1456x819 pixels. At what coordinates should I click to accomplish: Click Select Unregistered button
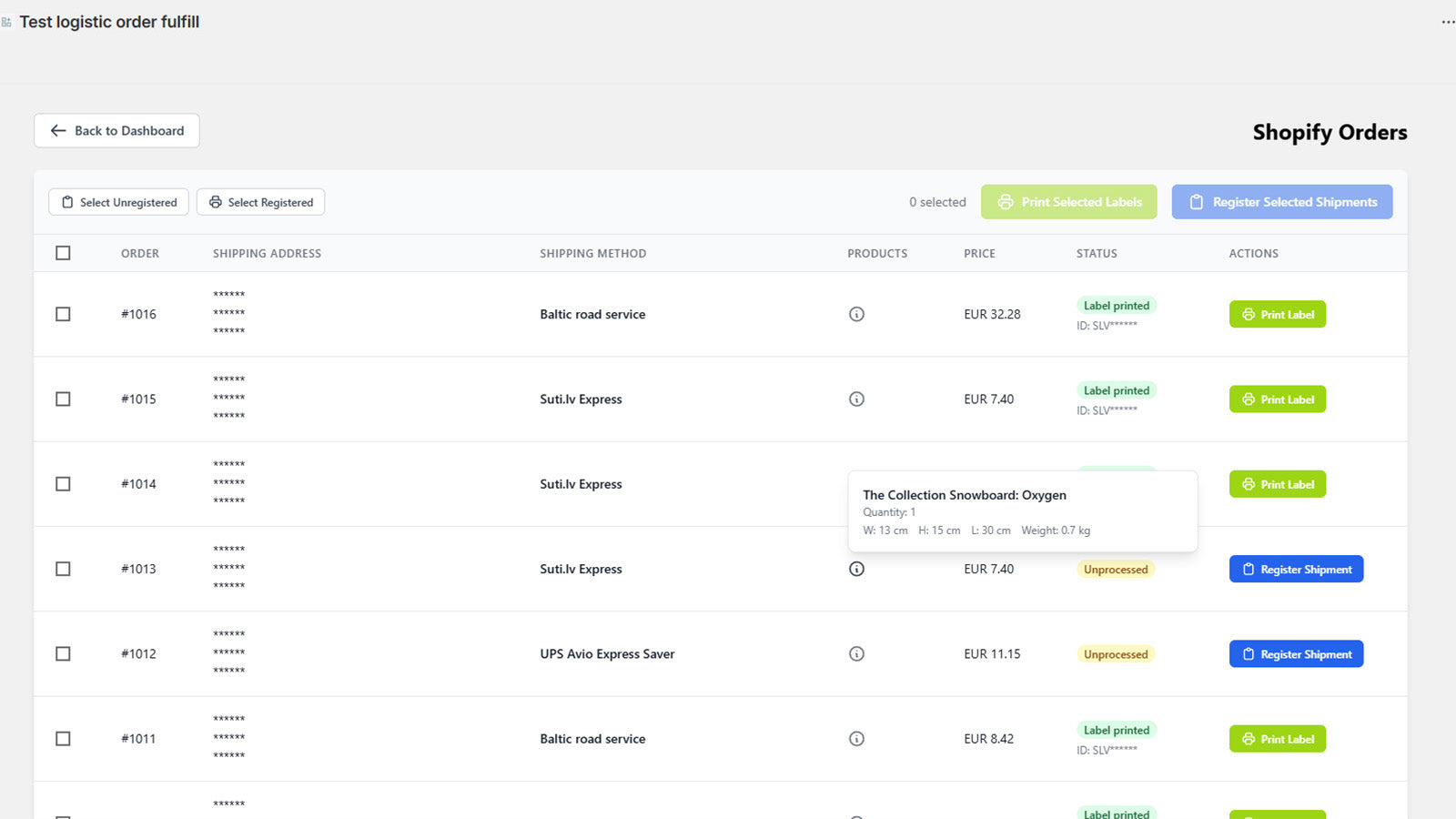coord(118,202)
